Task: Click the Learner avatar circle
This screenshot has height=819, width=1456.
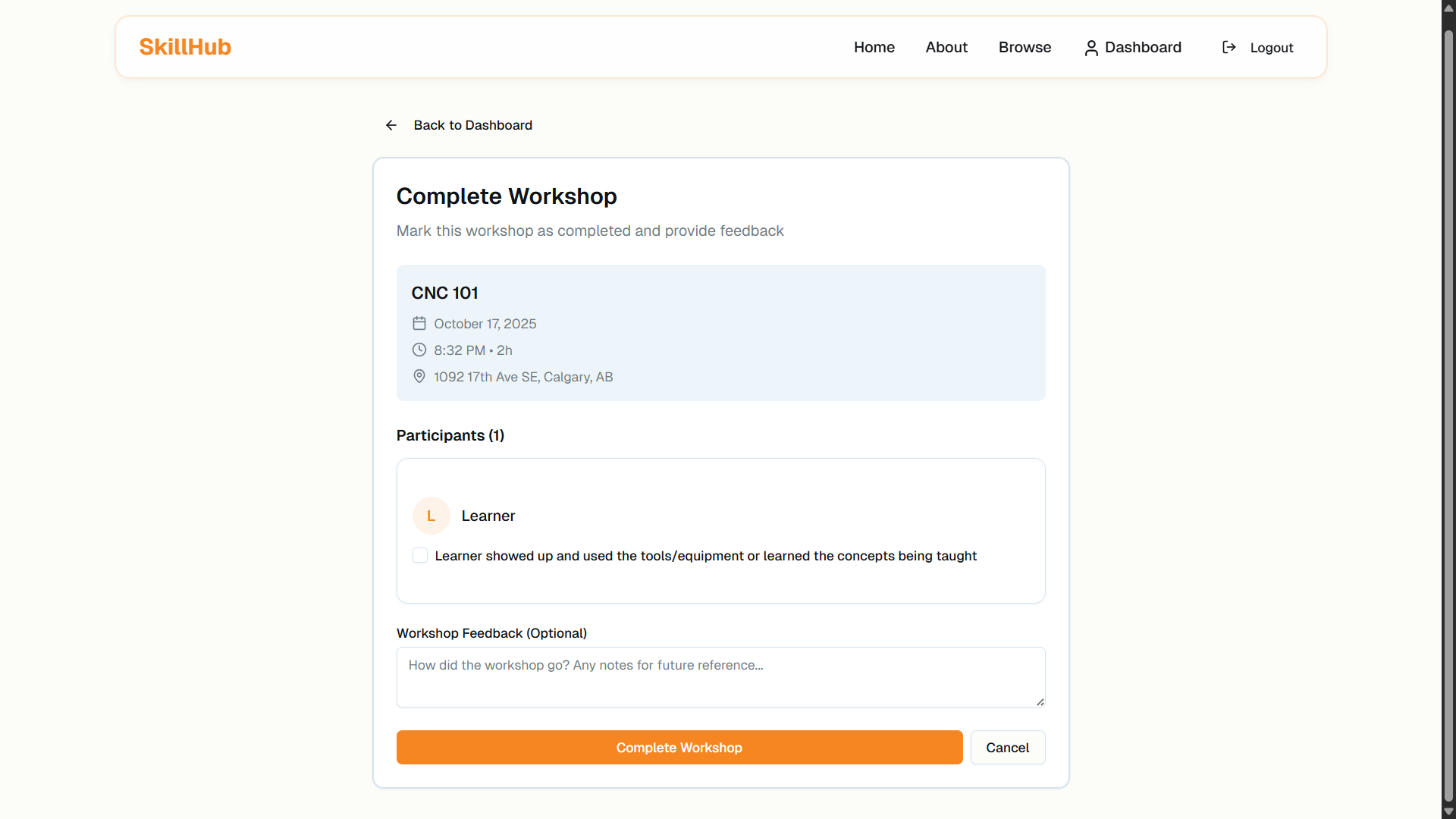Action: pyautogui.click(x=431, y=516)
